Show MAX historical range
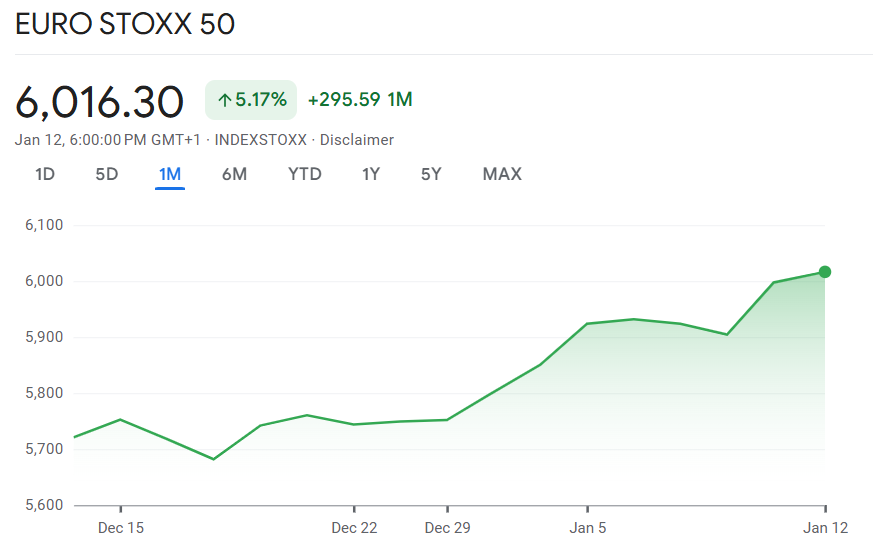Screen dimensions: 873x546 tap(502, 174)
